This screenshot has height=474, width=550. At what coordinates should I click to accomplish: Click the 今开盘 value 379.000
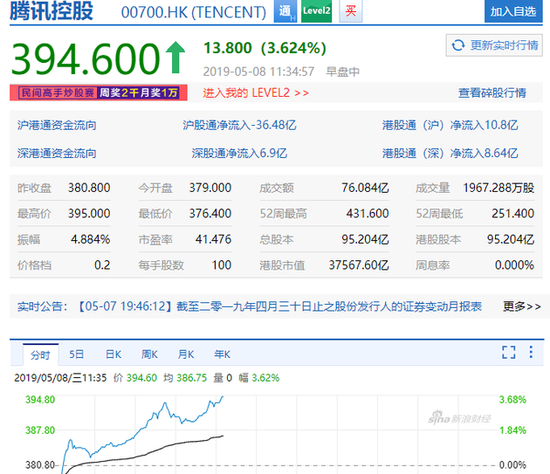(210, 188)
